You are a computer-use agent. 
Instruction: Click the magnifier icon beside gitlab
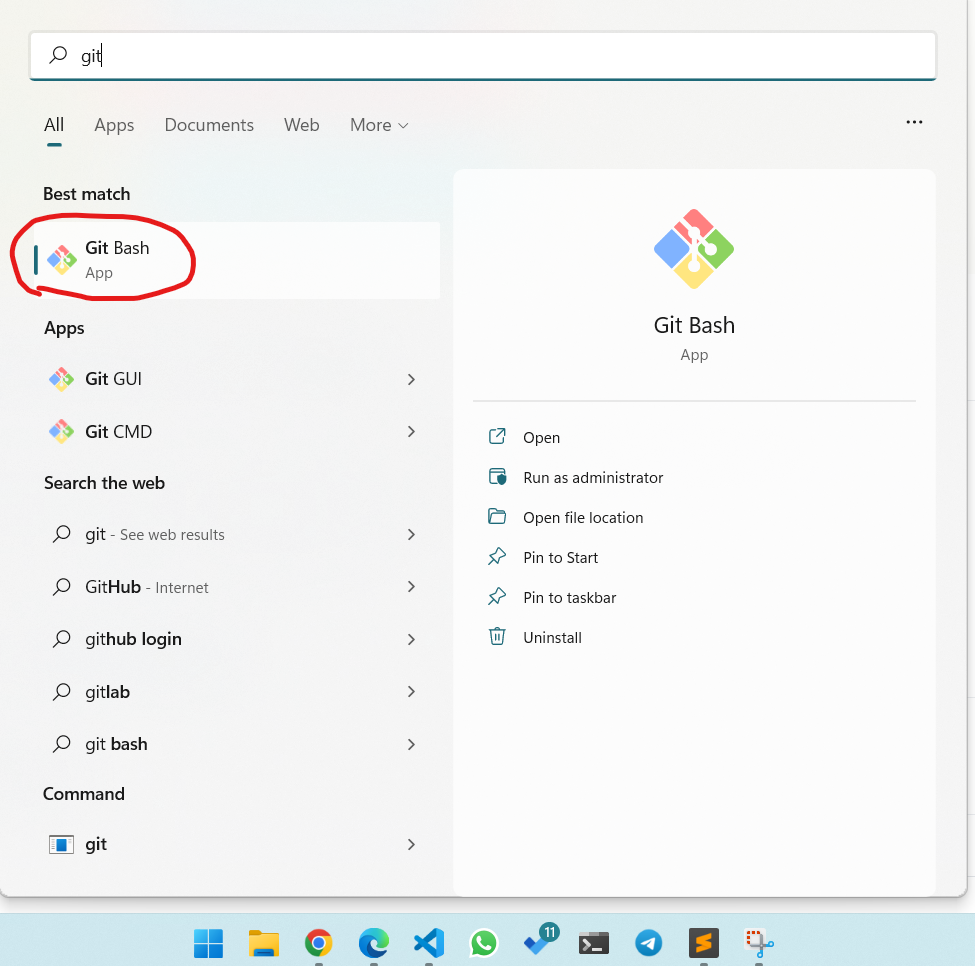[x=62, y=691]
